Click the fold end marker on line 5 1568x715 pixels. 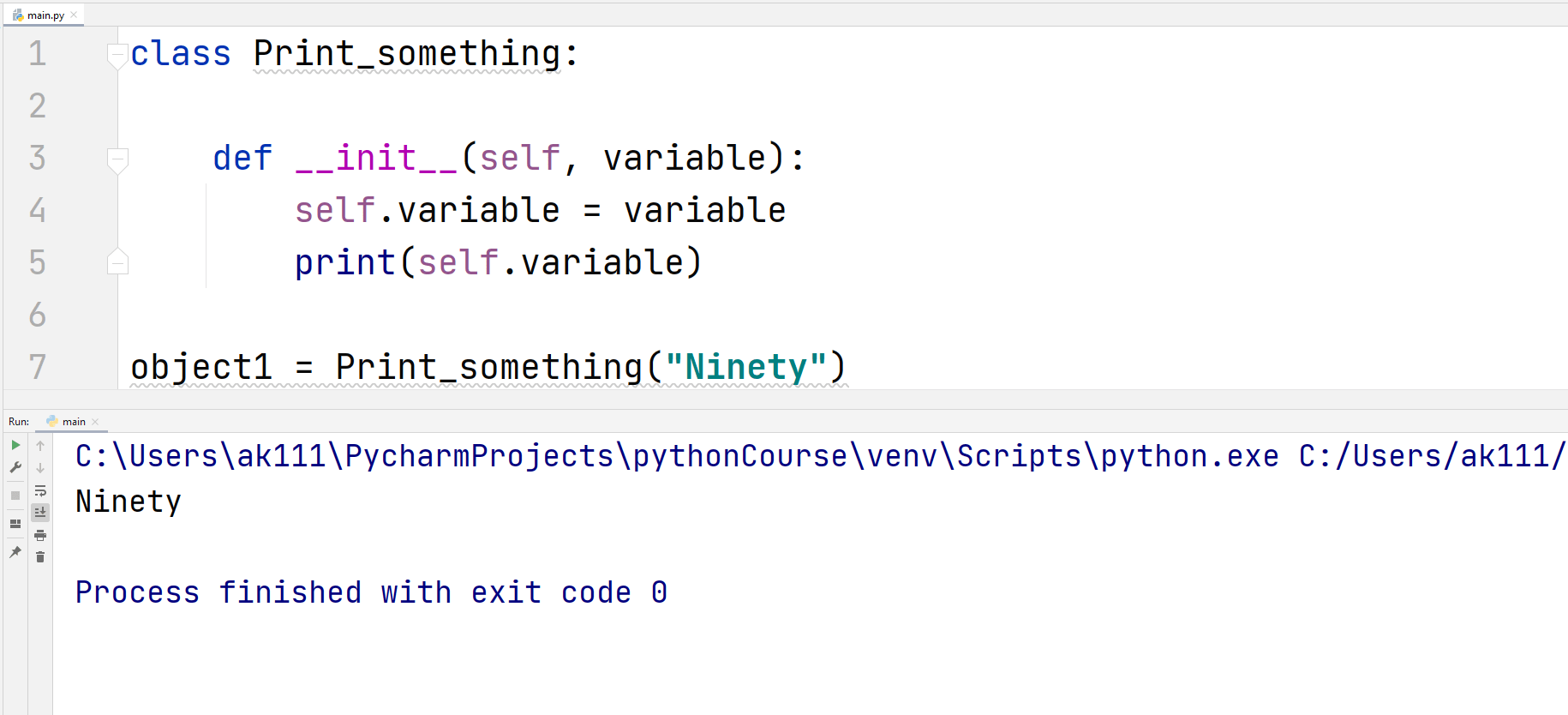tap(117, 262)
